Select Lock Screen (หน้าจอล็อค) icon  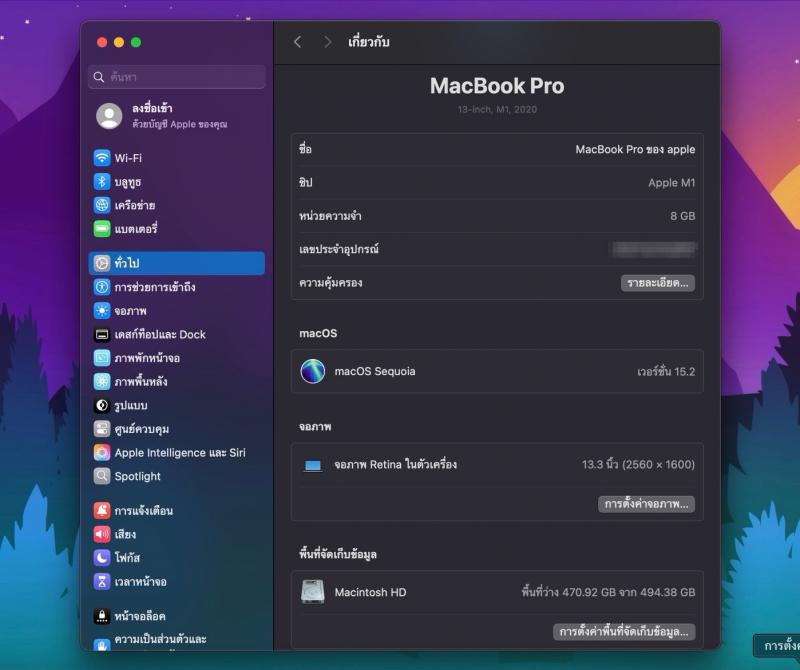tap(102, 616)
